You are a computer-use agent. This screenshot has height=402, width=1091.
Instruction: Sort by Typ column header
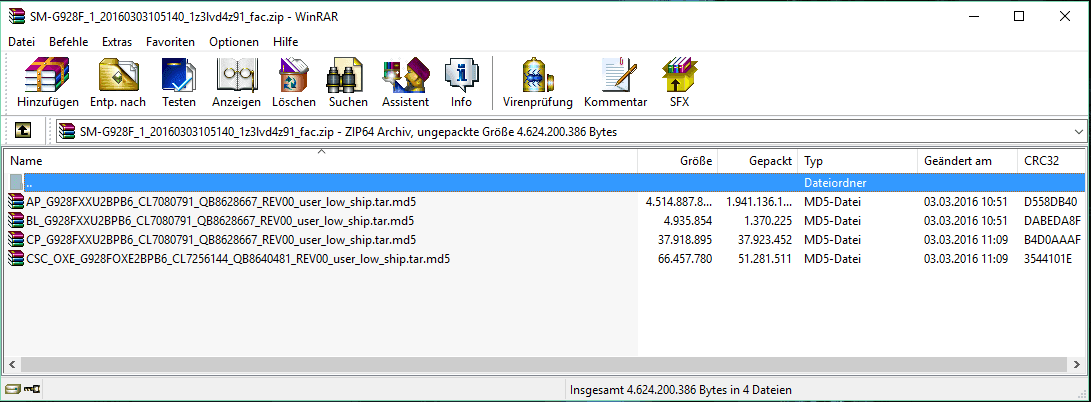click(x=857, y=161)
